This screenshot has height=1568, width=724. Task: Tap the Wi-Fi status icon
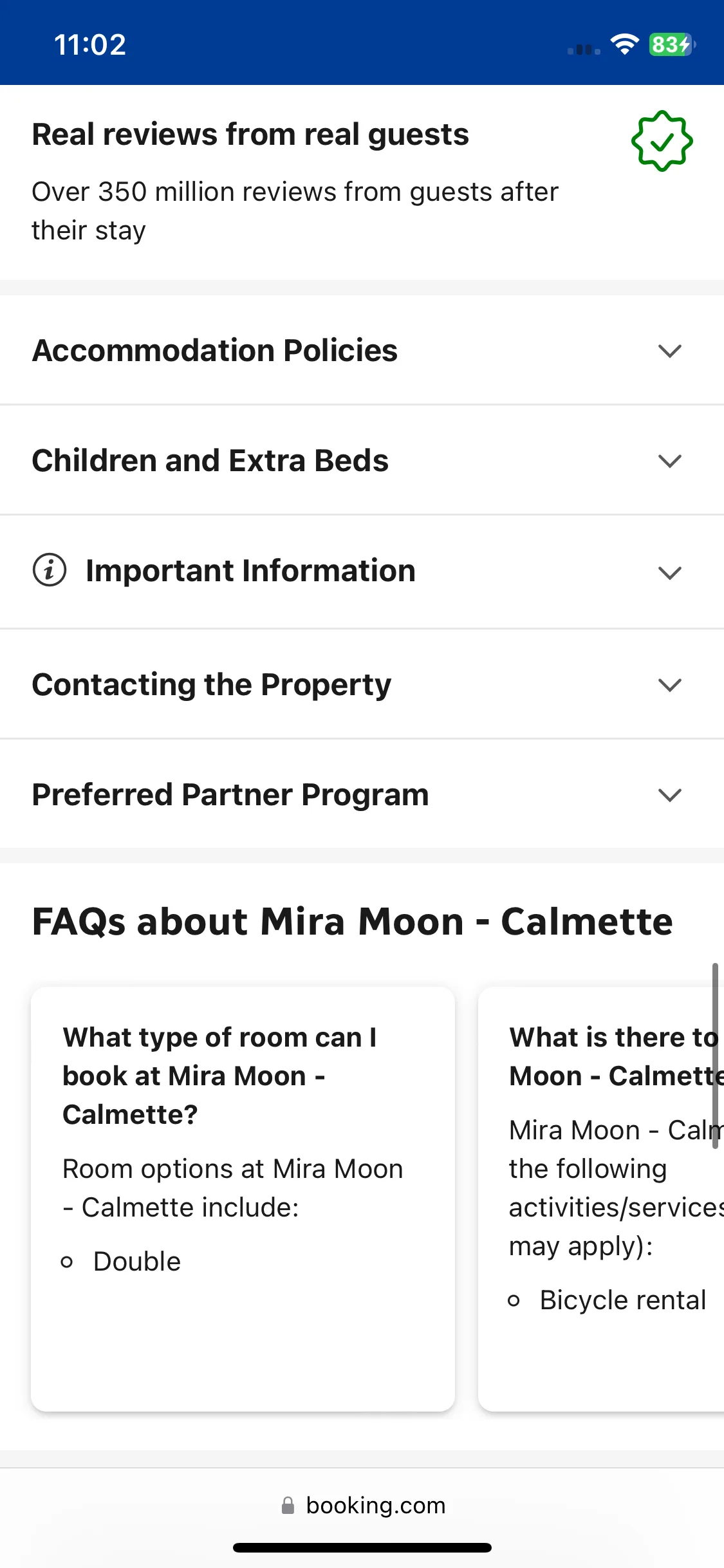click(624, 44)
